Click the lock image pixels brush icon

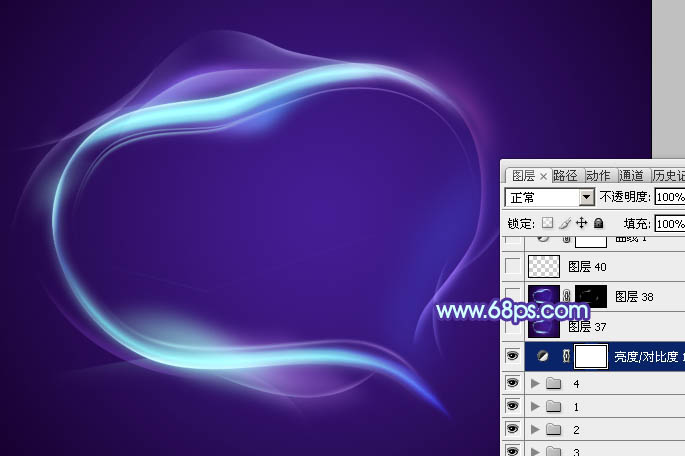click(564, 223)
